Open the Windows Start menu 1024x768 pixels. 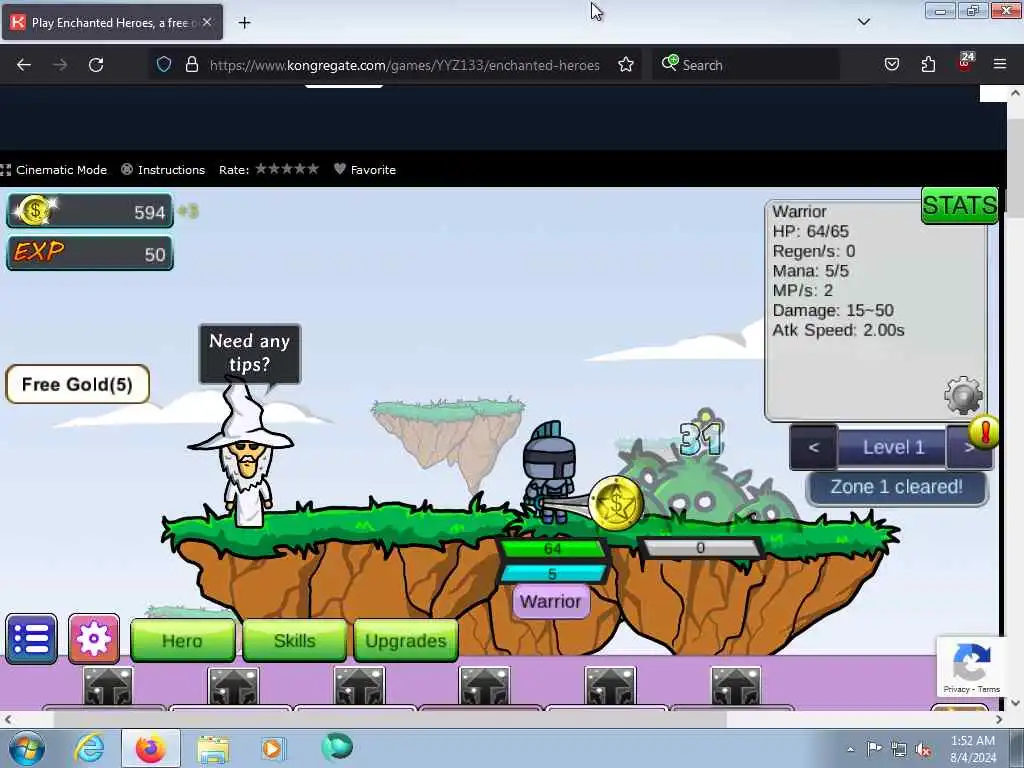(27, 748)
